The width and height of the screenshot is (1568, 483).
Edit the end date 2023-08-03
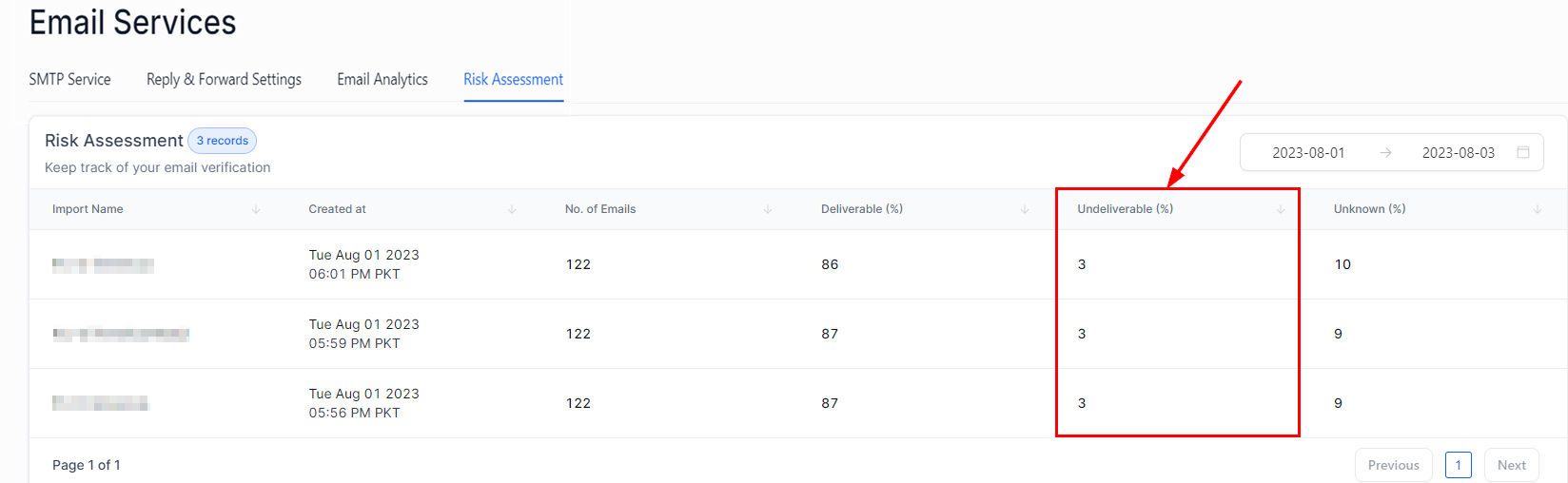click(x=1458, y=153)
